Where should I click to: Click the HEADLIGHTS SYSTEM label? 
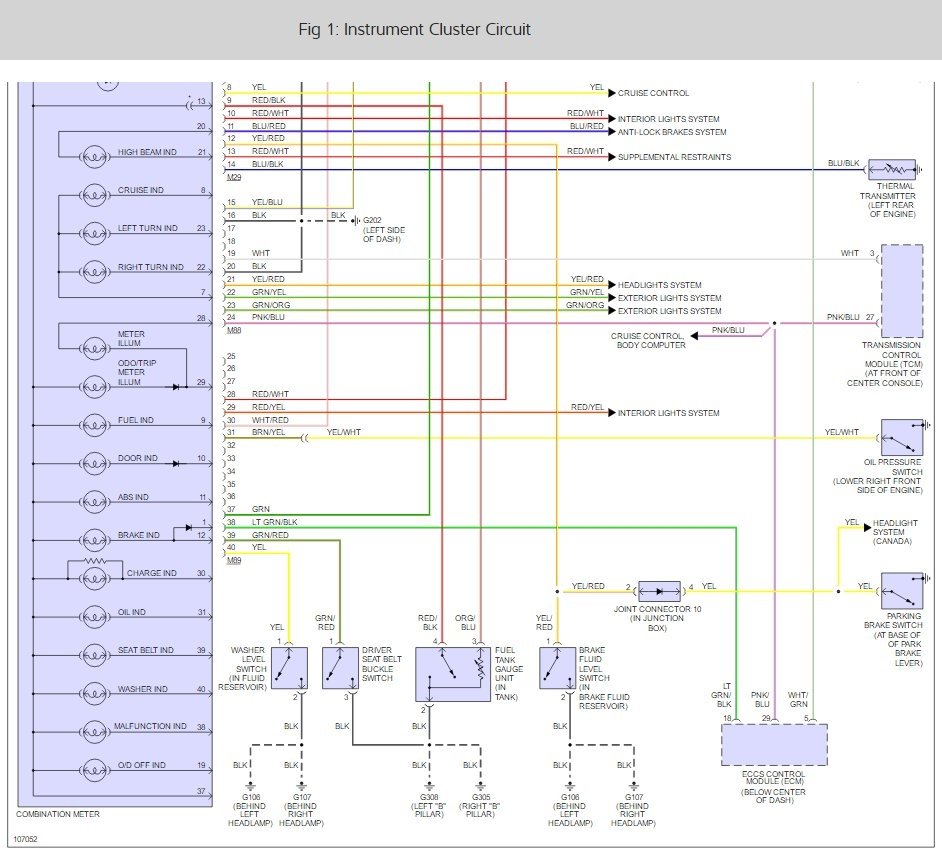click(x=659, y=285)
